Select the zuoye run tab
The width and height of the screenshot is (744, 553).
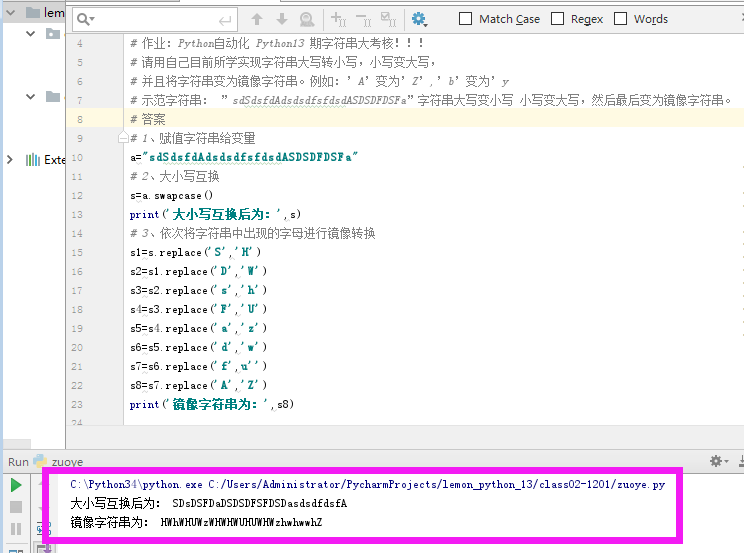(x=68, y=462)
